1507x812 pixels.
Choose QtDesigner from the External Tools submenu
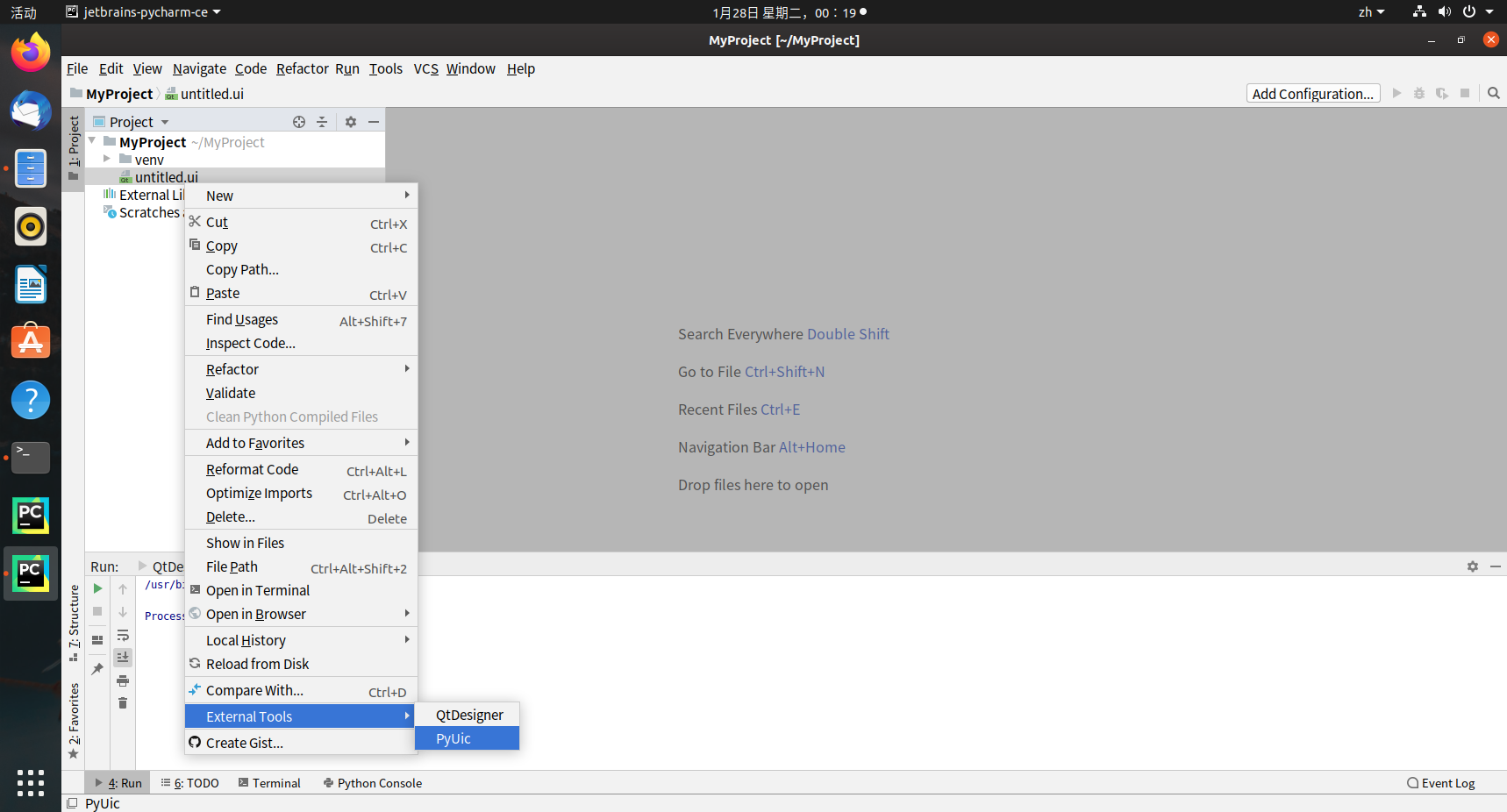tap(468, 715)
